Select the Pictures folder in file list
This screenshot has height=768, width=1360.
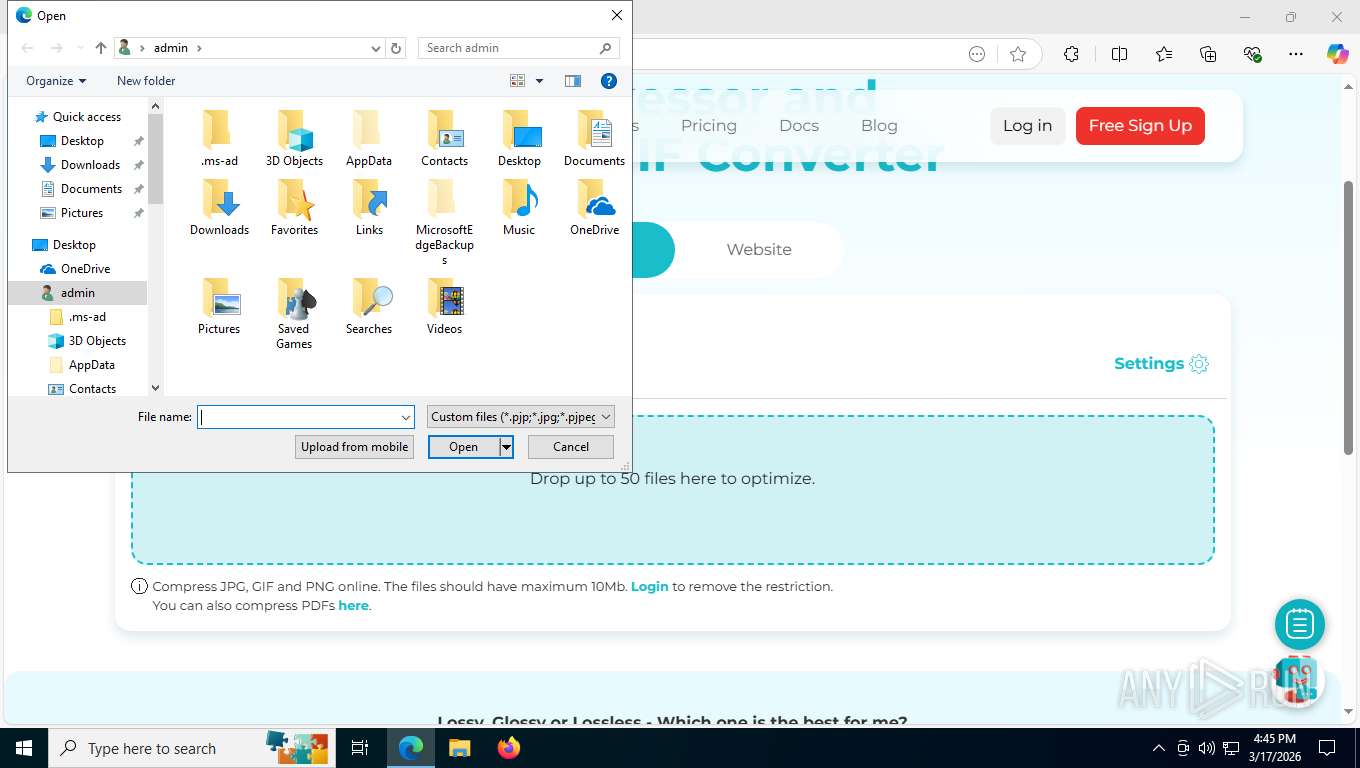[219, 306]
